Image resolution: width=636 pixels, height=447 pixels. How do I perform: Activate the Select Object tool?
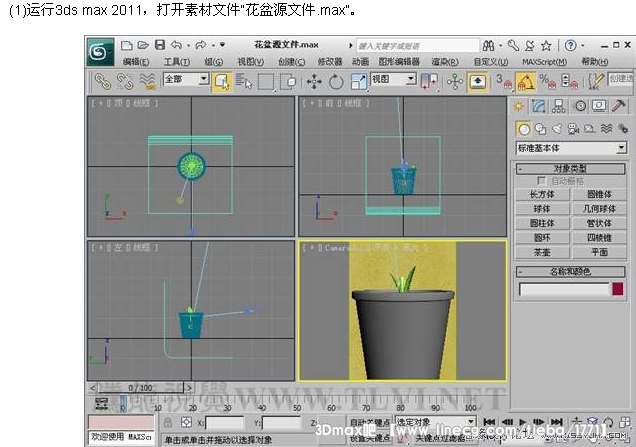[x=222, y=82]
